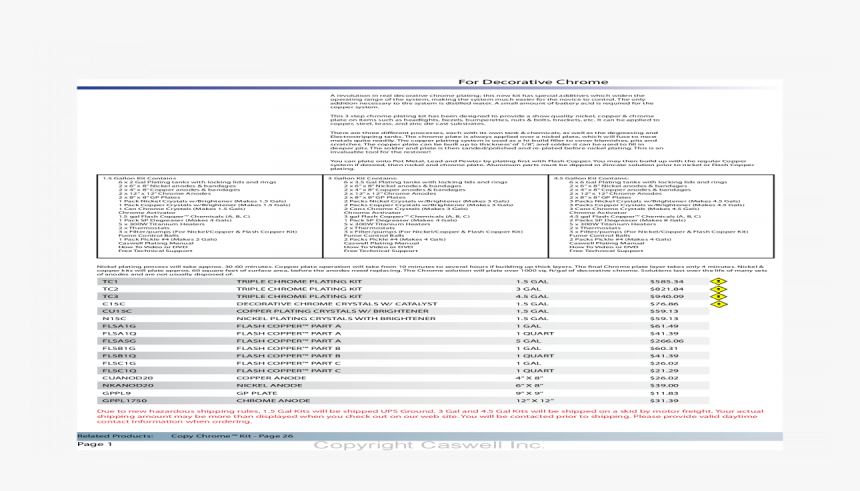Click the price $266.06
The image size is (860, 491).
click(666, 341)
